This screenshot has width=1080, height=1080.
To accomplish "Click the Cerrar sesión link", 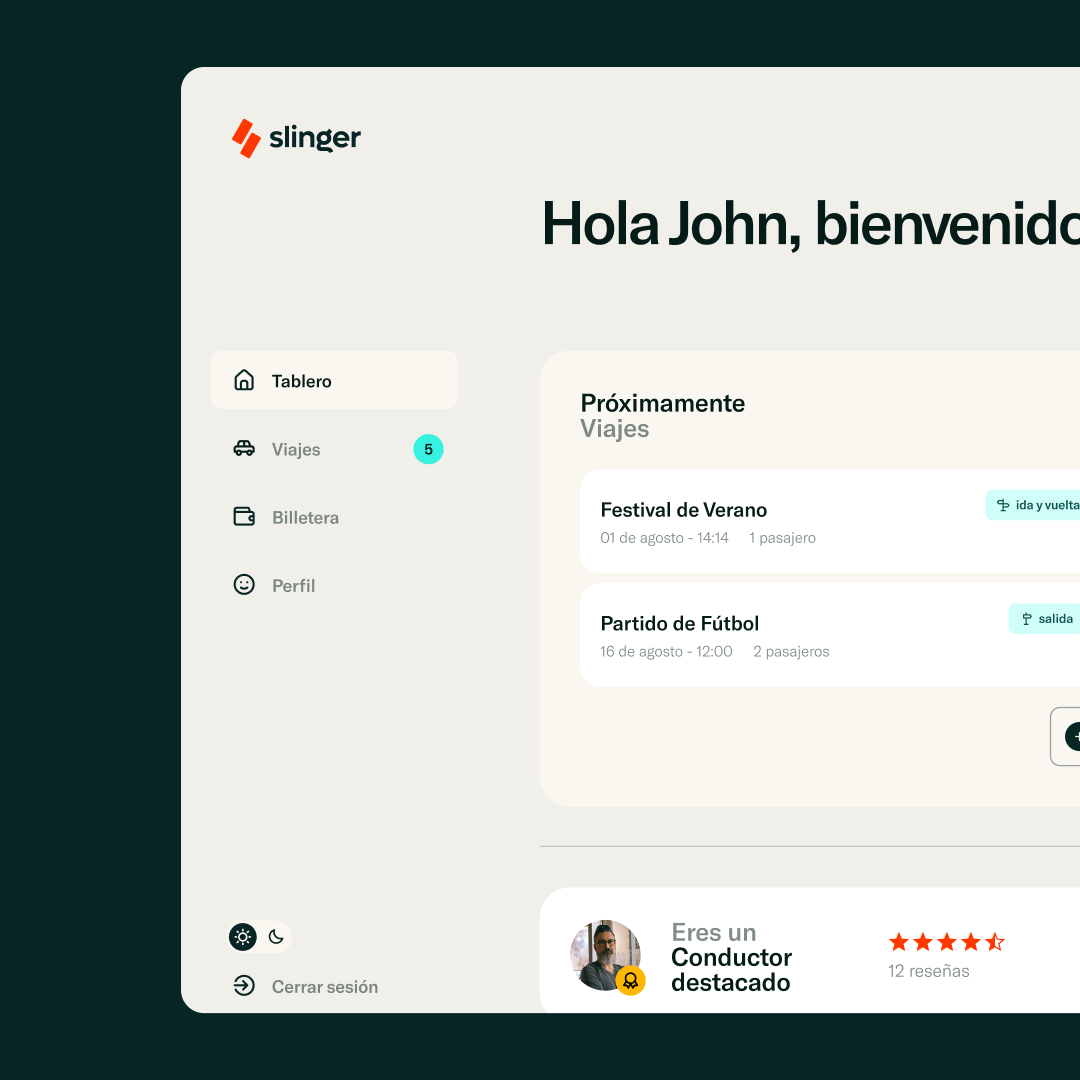I will click(324, 987).
